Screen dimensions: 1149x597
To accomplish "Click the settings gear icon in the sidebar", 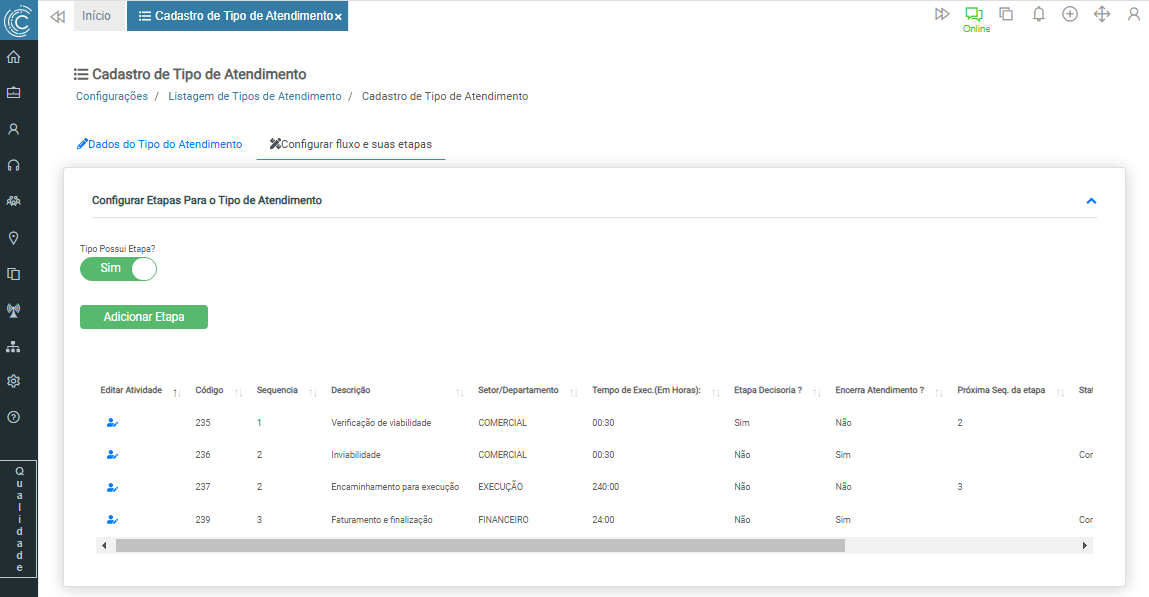I will [14, 381].
